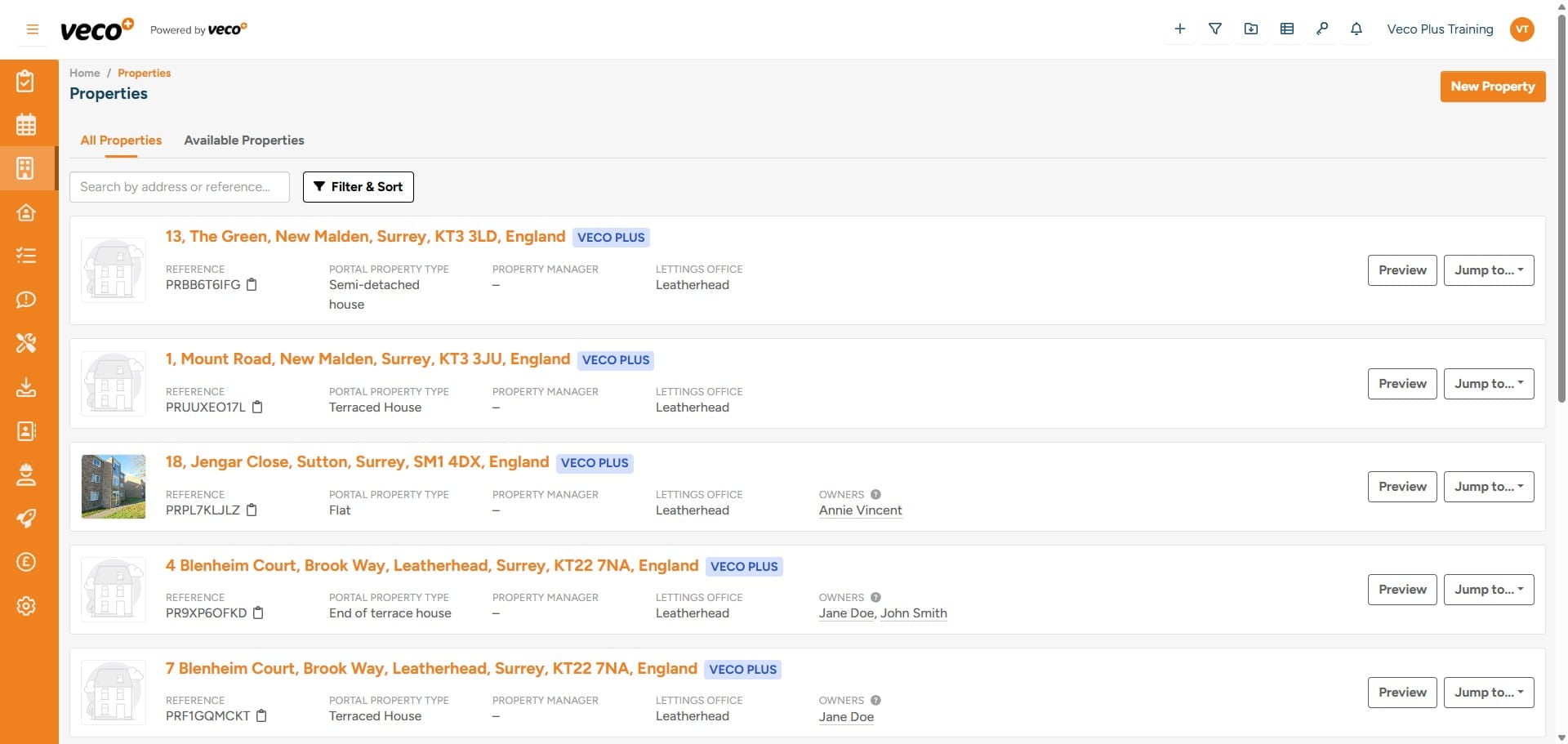Viewport: 1568px width, 744px height.
Task: Select the All Properties tab
Action: (121, 140)
